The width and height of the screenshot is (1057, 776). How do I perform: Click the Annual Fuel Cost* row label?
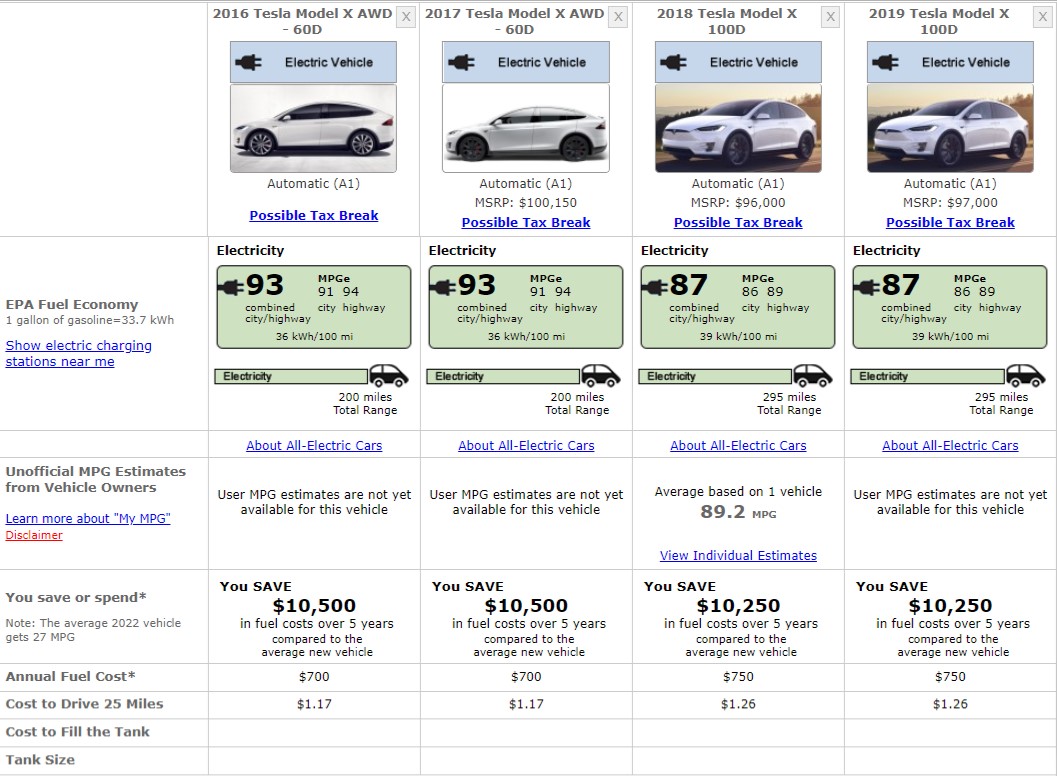[x=70, y=677]
